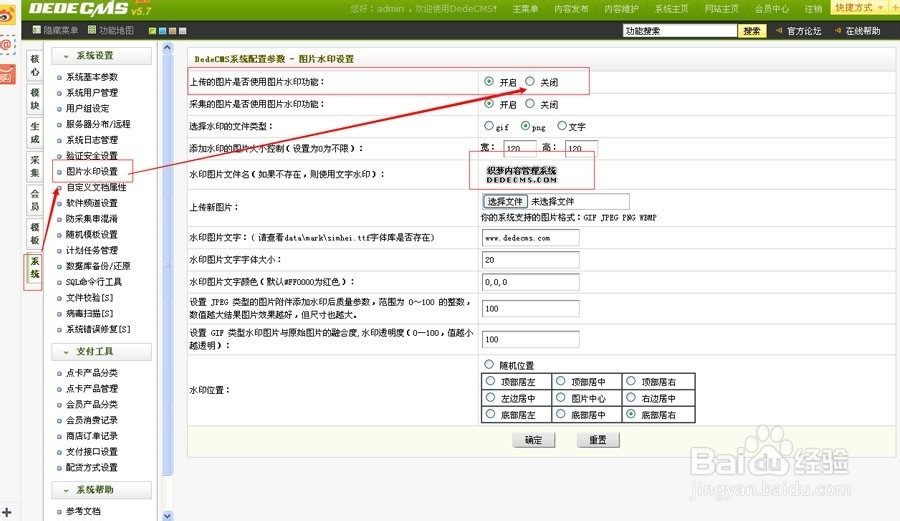Open 内容维护 in top navigation

tap(622, 9)
